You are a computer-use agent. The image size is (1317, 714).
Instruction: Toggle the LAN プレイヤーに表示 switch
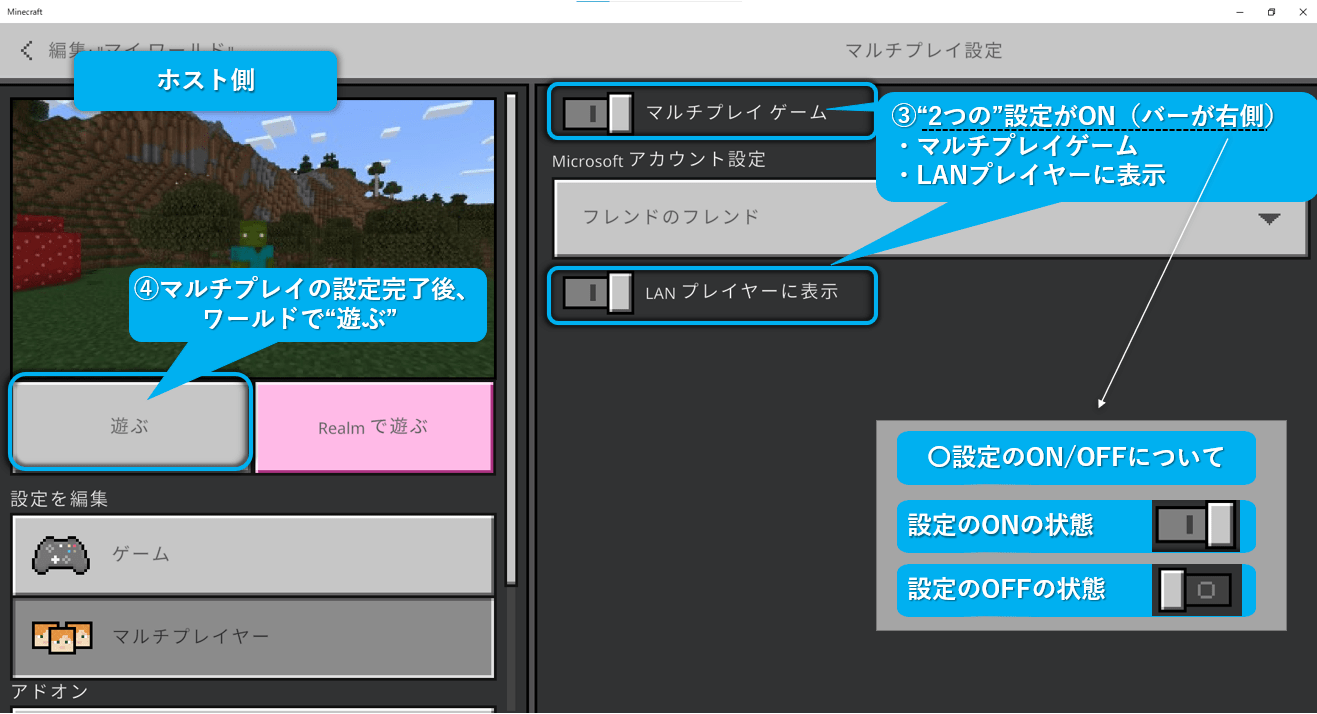point(598,293)
